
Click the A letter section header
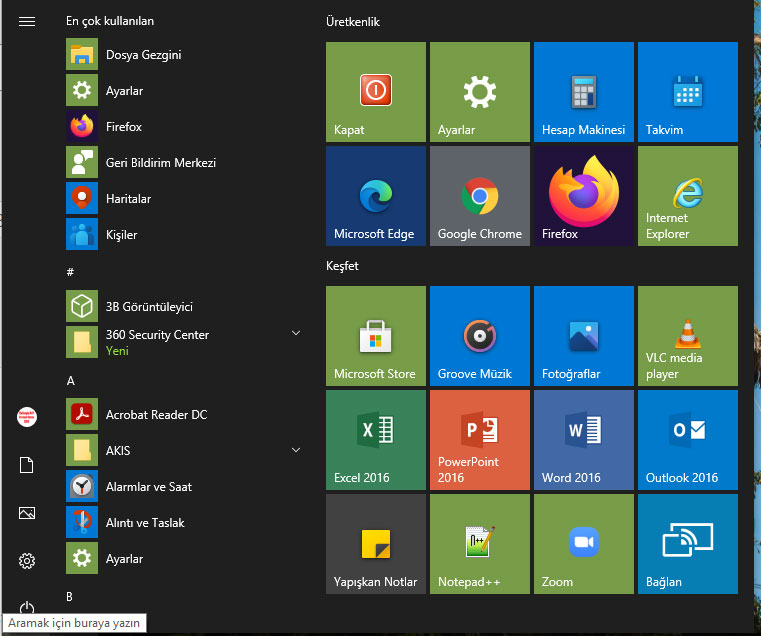70,381
